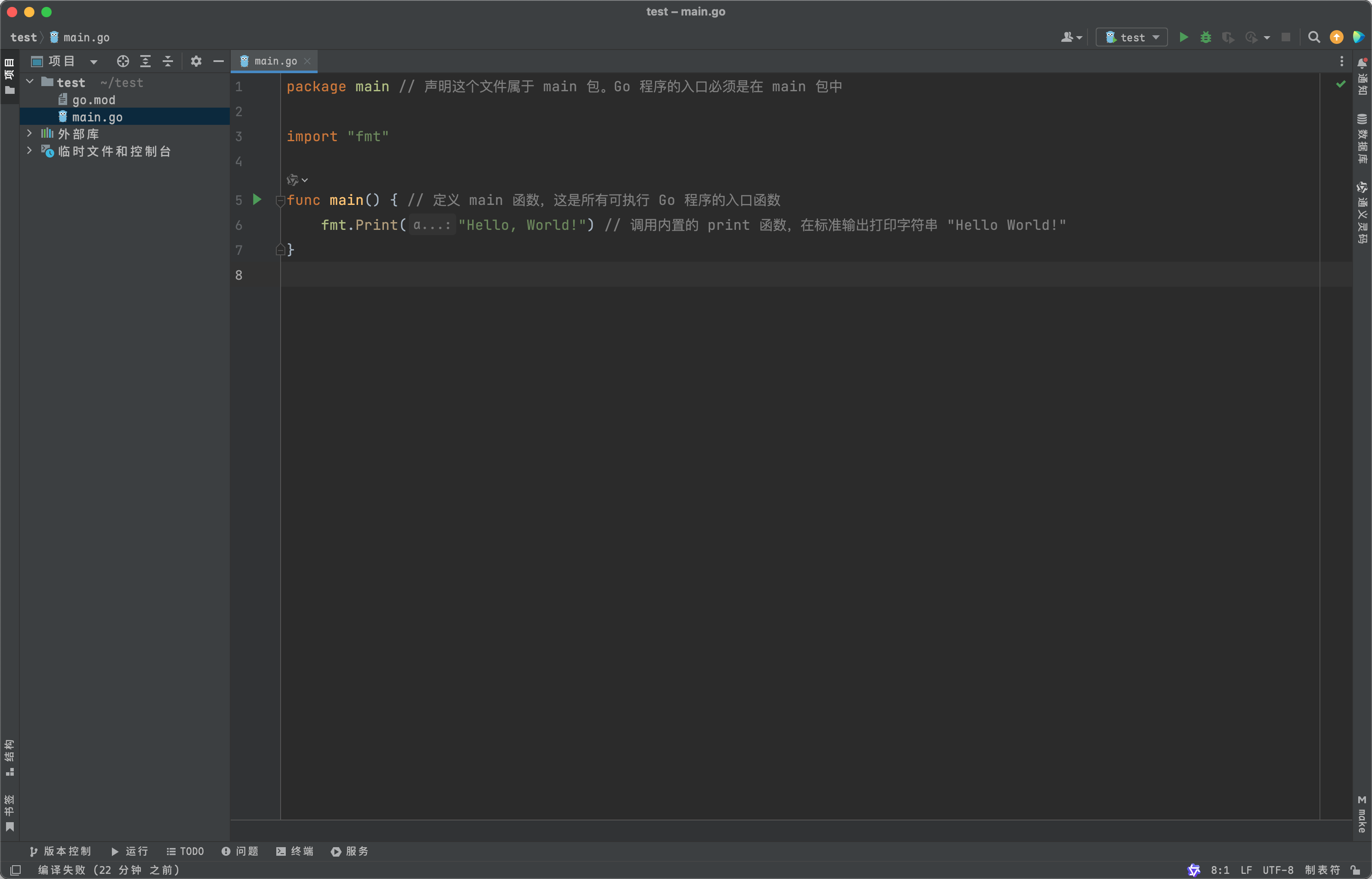Open the profiler run dropdown icon
Viewport: 1372px width, 879px height.
[1258, 37]
